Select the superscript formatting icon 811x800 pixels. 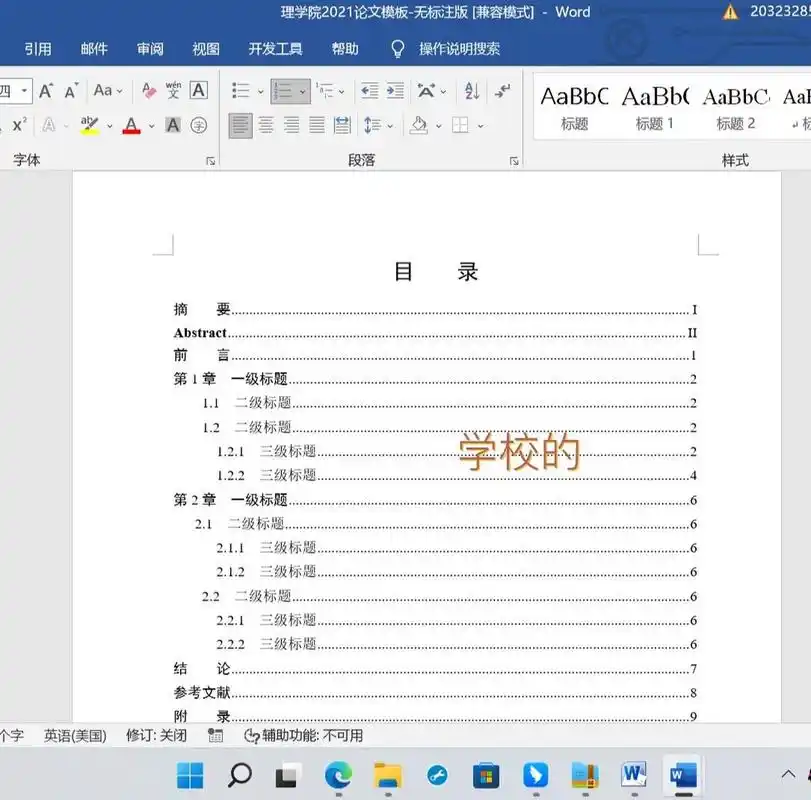pos(17,124)
